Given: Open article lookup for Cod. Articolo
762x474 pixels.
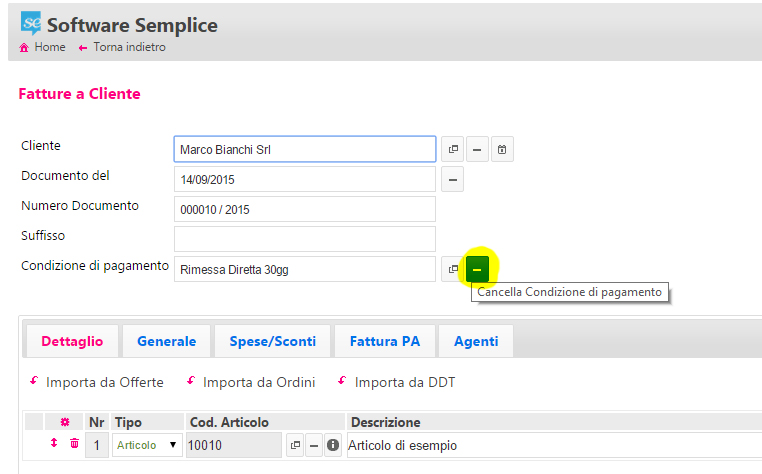Looking at the screenshot, I should click(295, 445).
